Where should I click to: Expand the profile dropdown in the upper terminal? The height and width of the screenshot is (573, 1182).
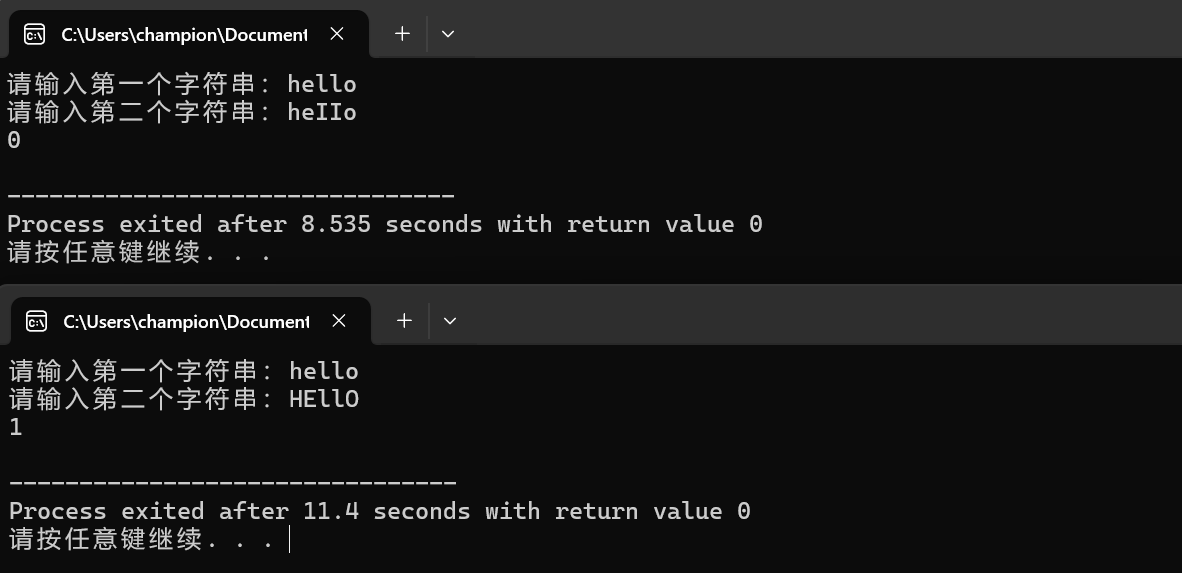[x=448, y=34]
